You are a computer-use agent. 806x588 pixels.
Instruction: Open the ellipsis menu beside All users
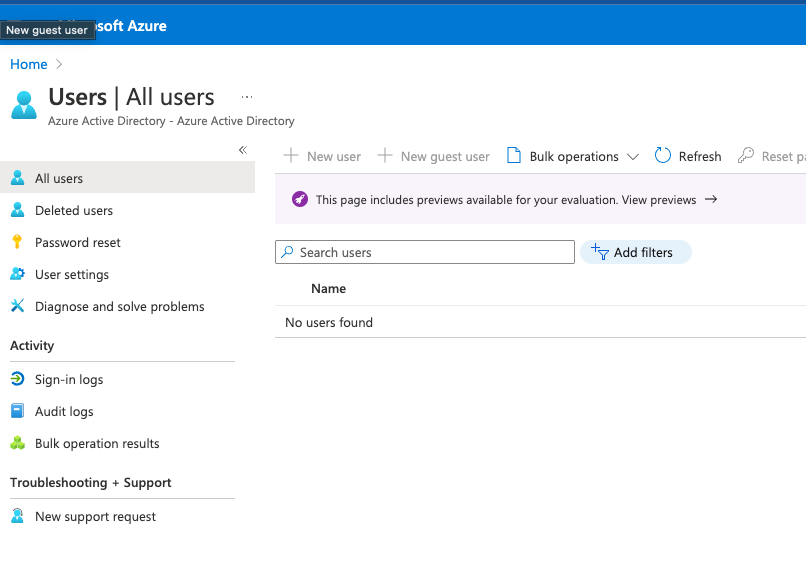[247, 97]
